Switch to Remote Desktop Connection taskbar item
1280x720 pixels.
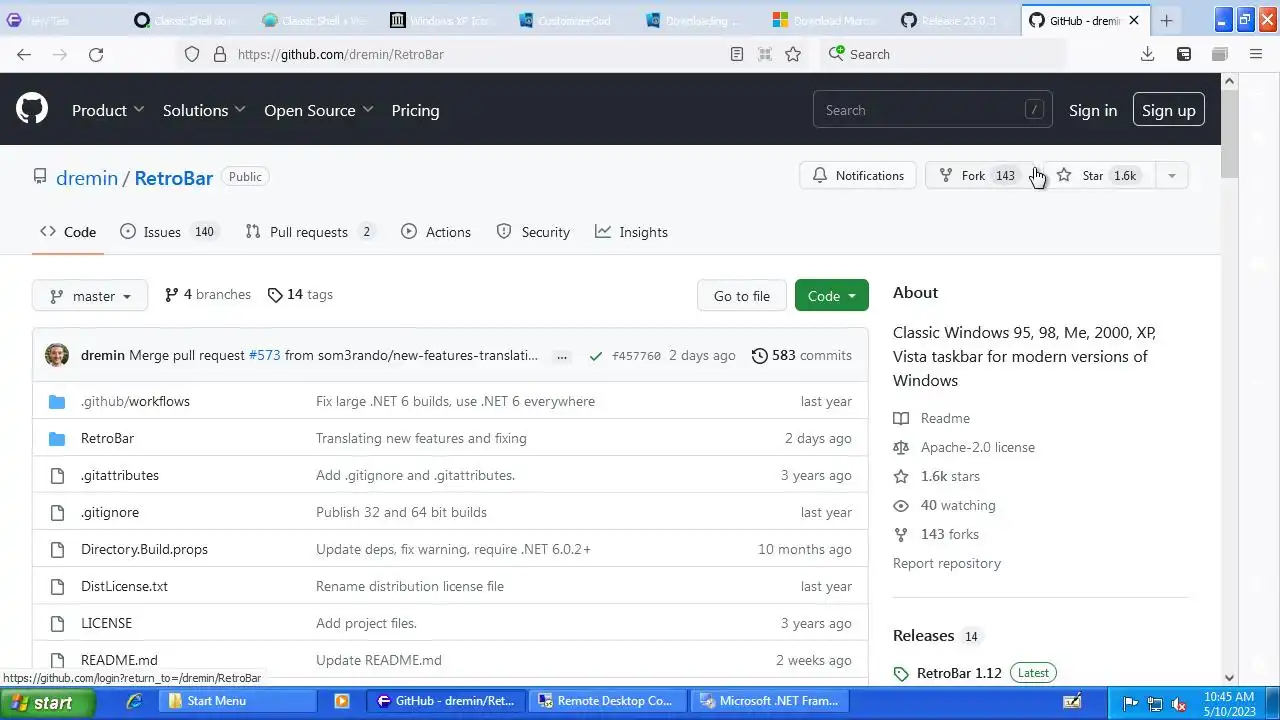[608, 701]
